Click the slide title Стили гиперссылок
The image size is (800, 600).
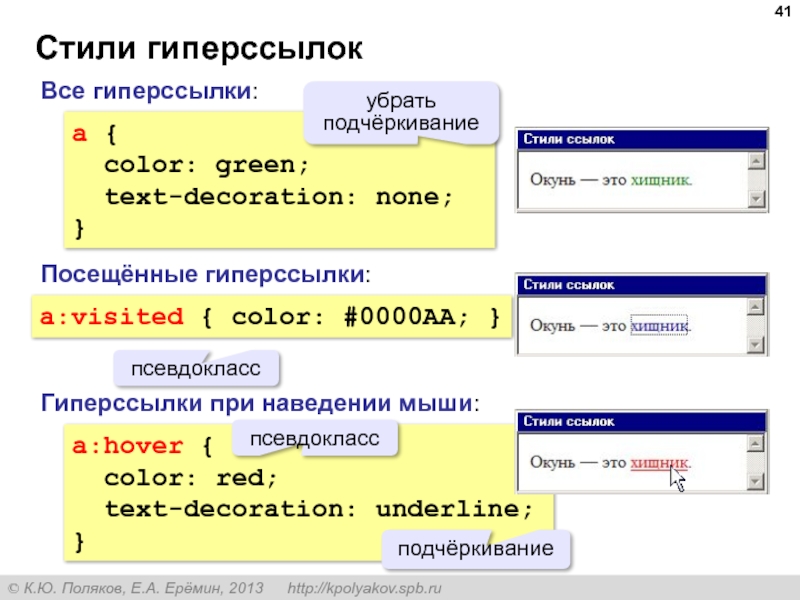pos(199,48)
